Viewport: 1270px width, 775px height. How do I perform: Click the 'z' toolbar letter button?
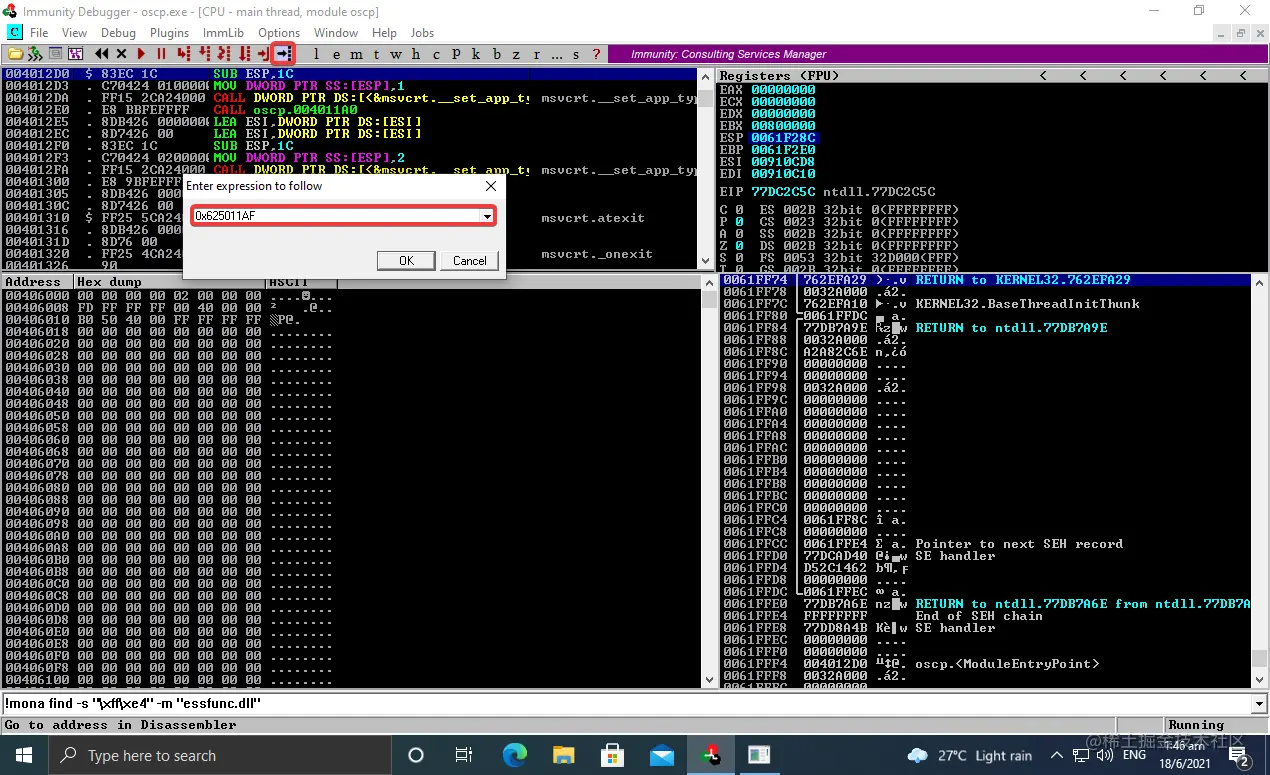(516, 54)
